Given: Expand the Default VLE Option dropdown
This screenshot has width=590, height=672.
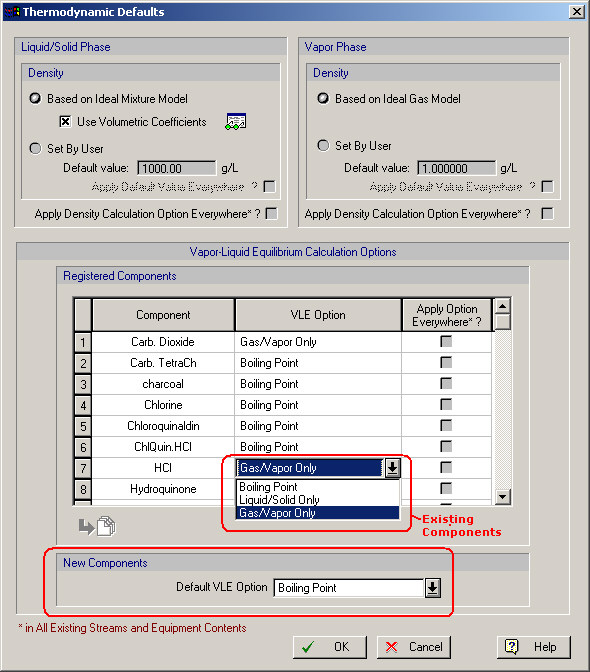Looking at the screenshot, I should click(x=433, y=588).
